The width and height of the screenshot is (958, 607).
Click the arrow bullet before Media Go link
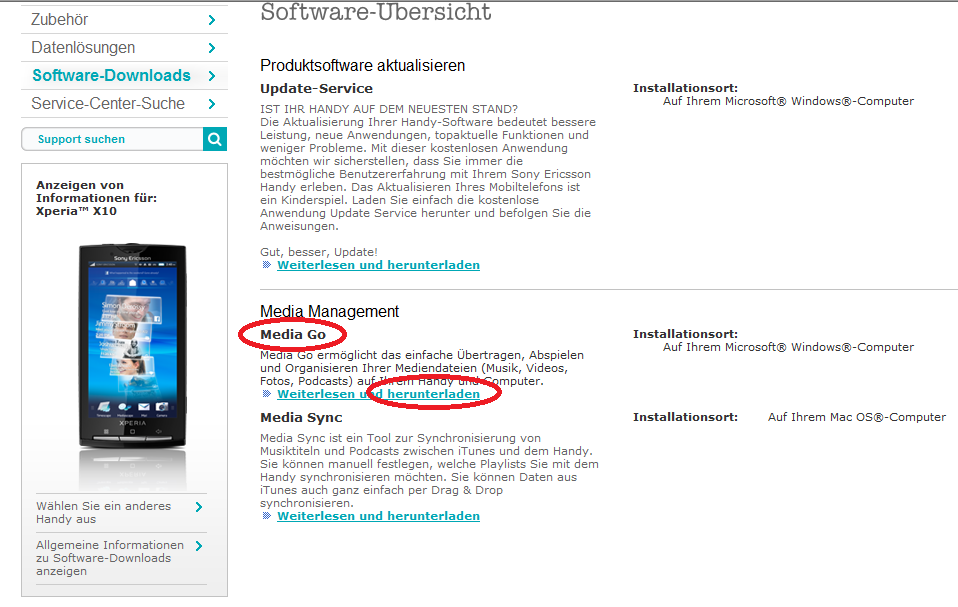tap(266, 394)
